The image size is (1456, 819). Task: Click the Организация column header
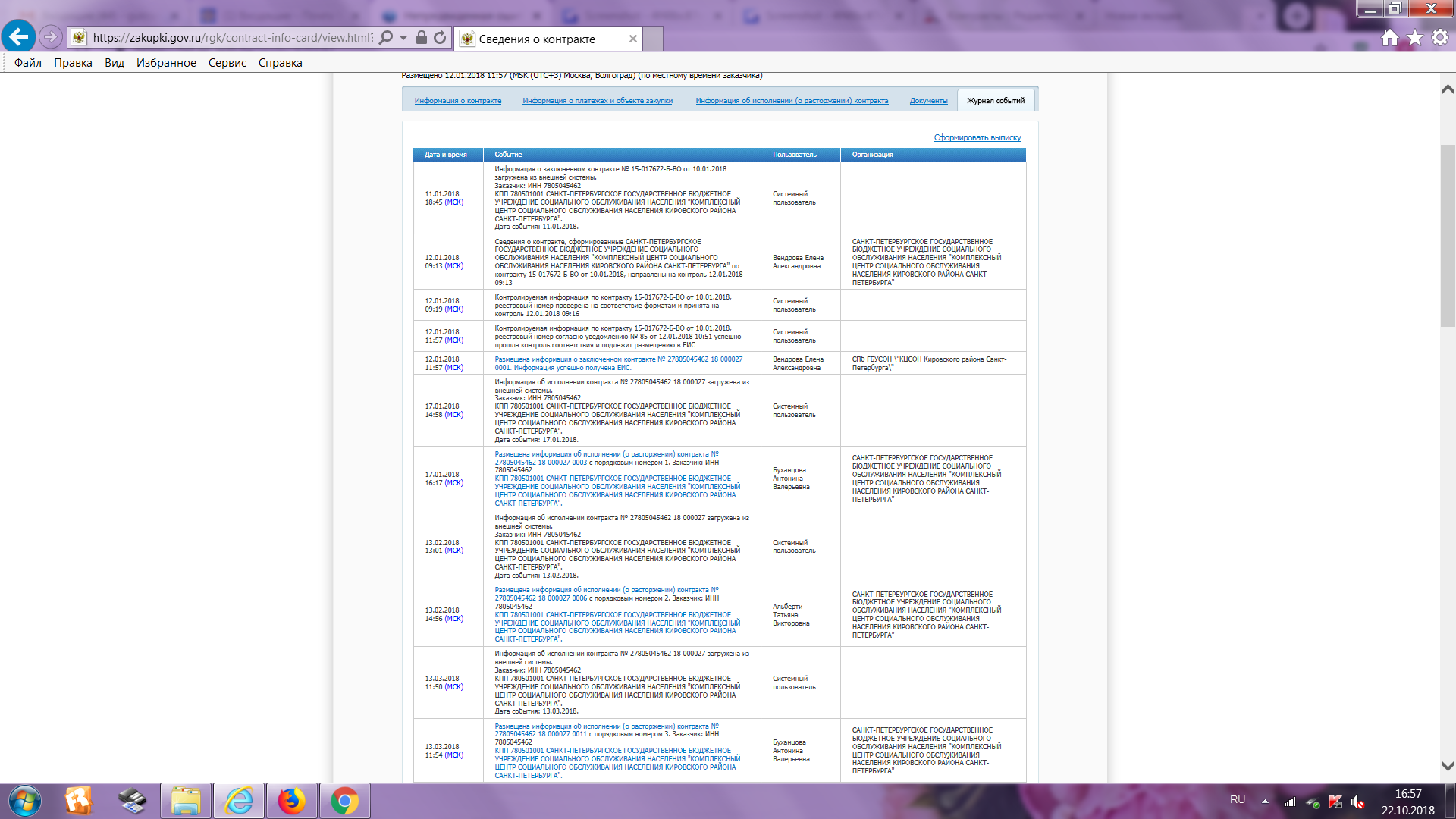click(x=934, y=155)
